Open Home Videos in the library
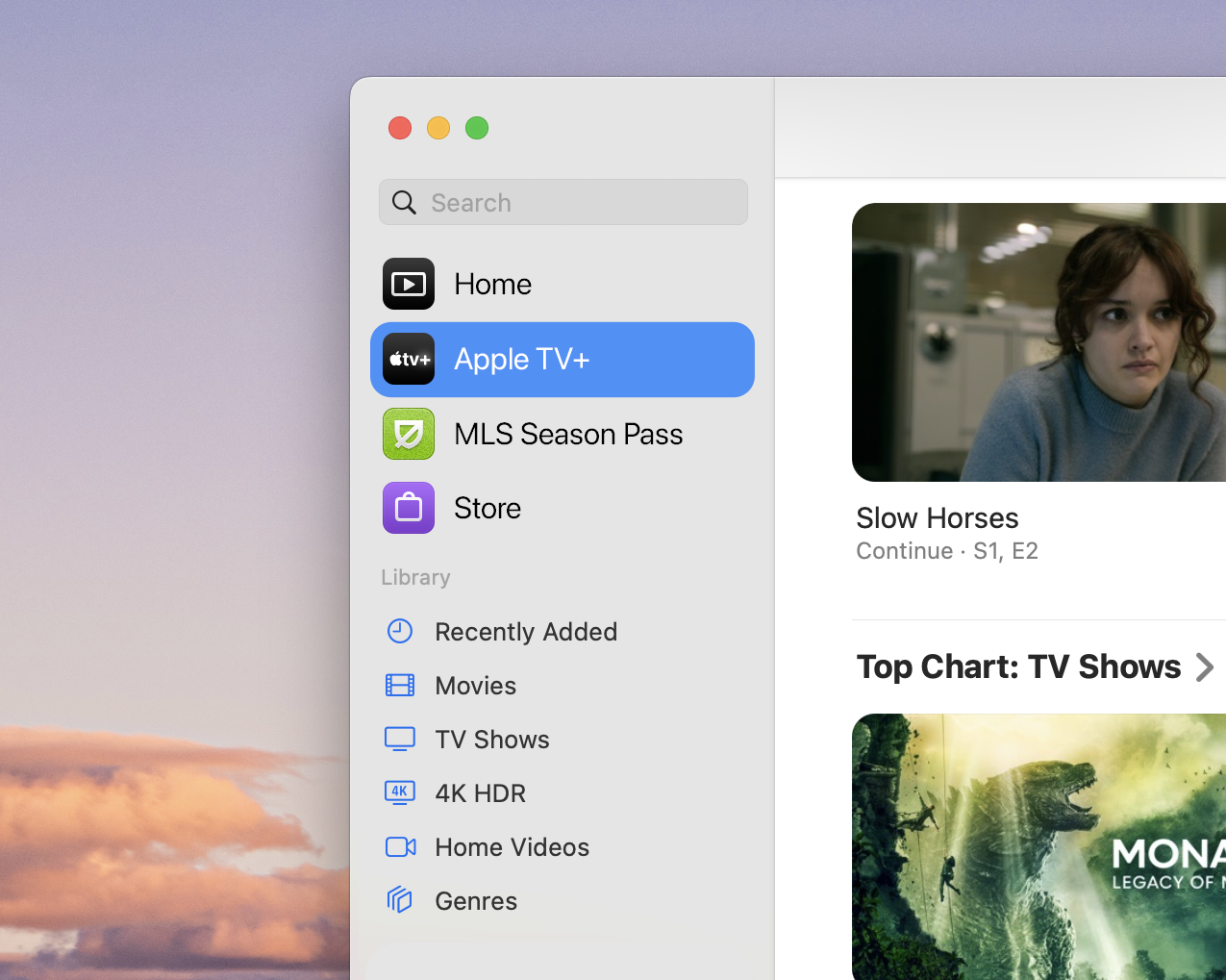 click(563, 846)
